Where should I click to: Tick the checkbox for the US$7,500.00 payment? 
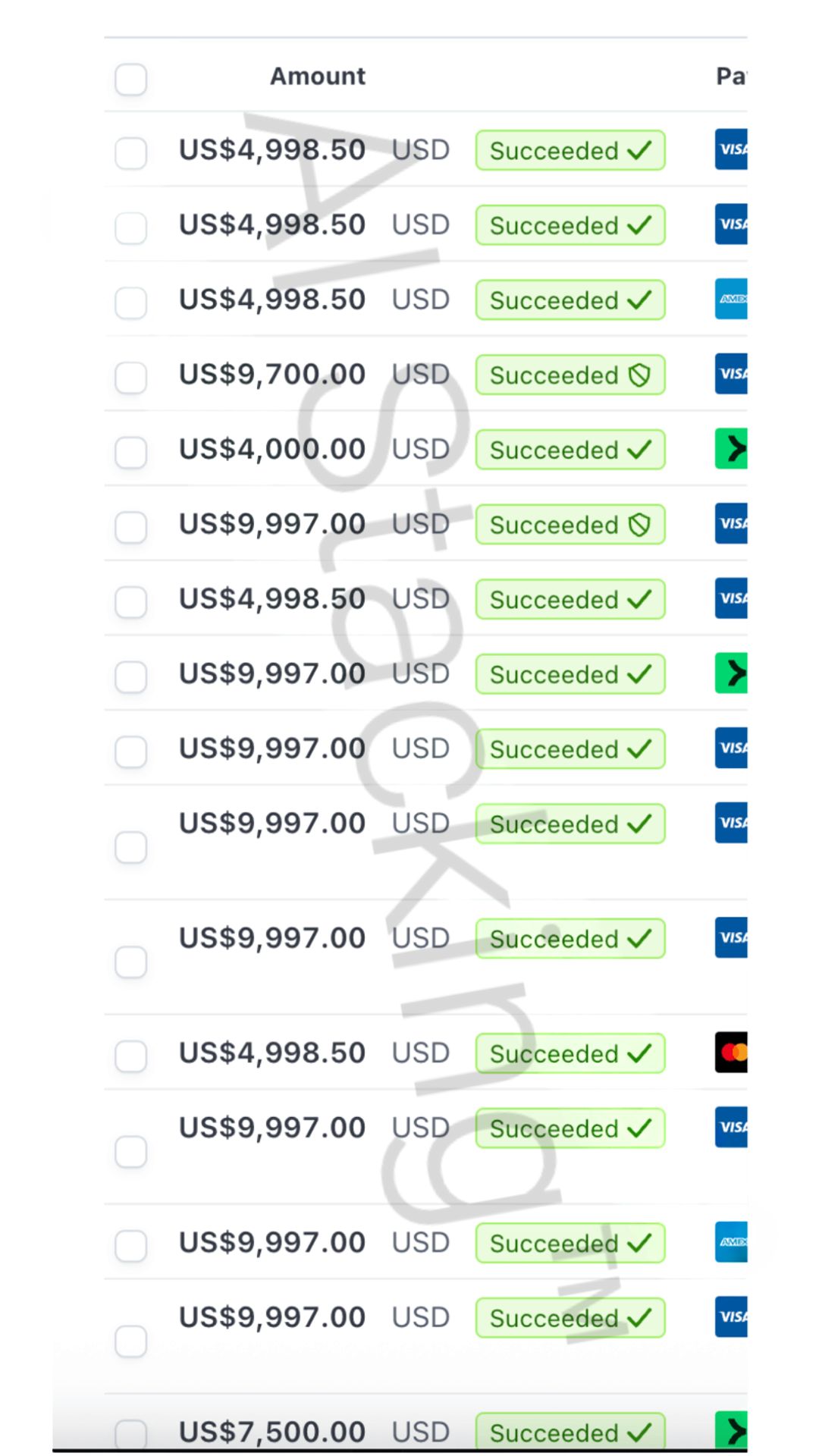point(130,1433)
